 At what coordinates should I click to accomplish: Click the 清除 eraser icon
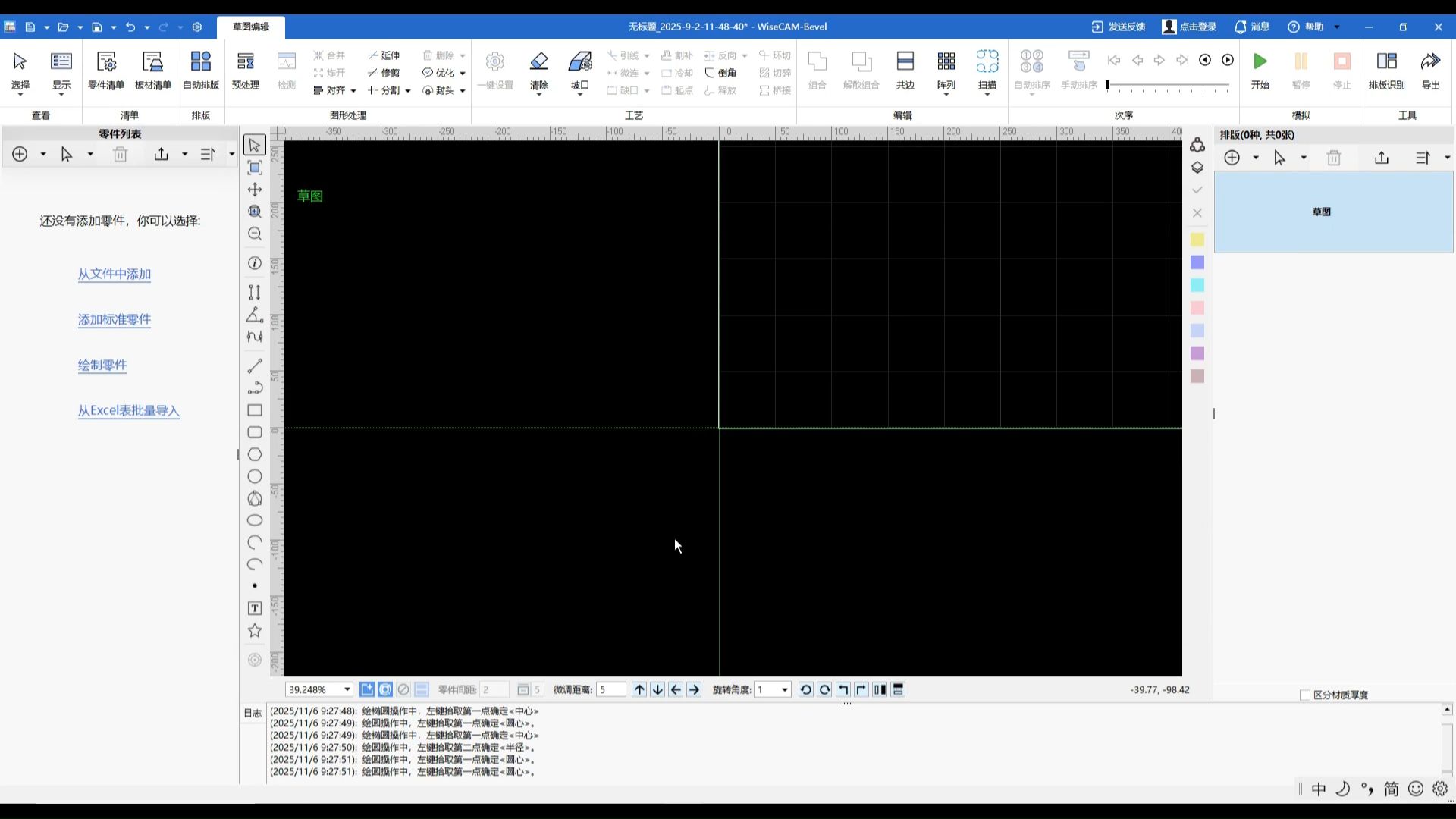pyautogui.click(x=538, y=61)
